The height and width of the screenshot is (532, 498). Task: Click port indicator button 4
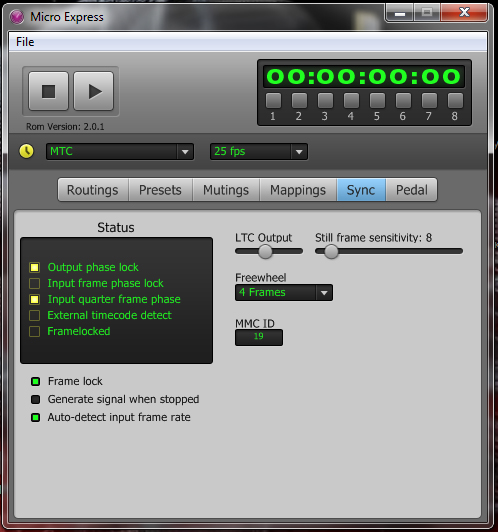351,100
